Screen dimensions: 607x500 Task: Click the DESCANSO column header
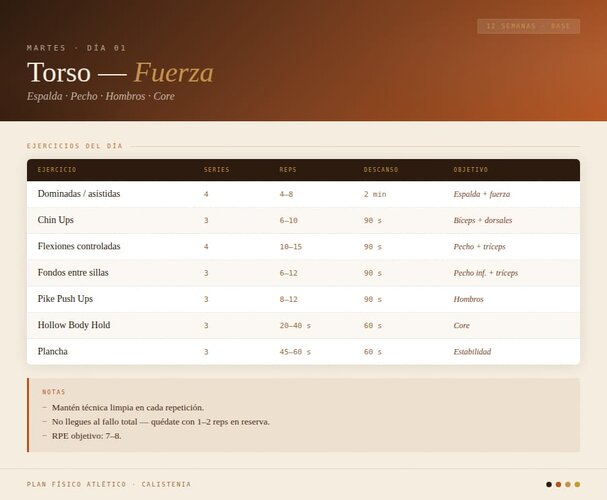pyautogui.click(x=381, y=170)
